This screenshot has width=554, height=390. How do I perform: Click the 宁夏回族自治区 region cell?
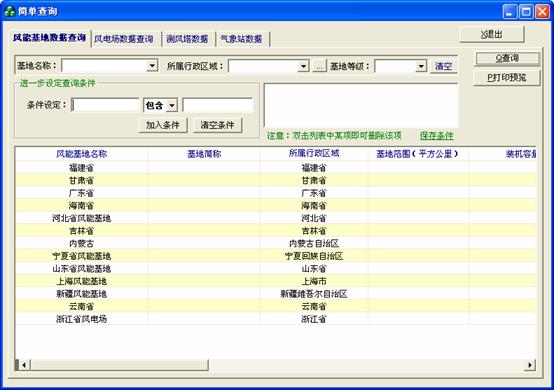point(314,256)
